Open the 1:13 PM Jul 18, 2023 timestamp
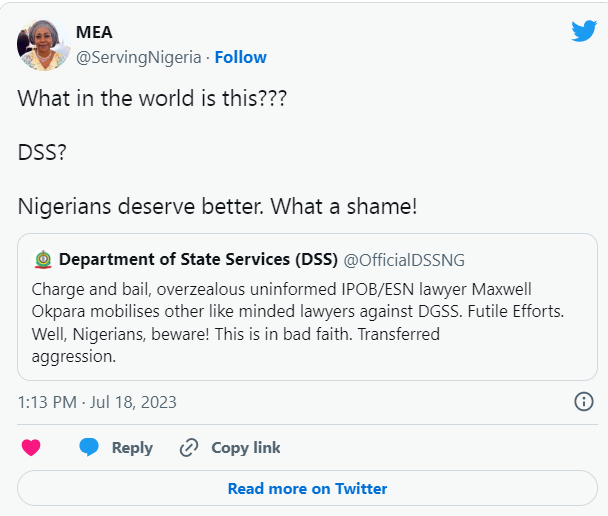608x516 pixels. [97, 402]
